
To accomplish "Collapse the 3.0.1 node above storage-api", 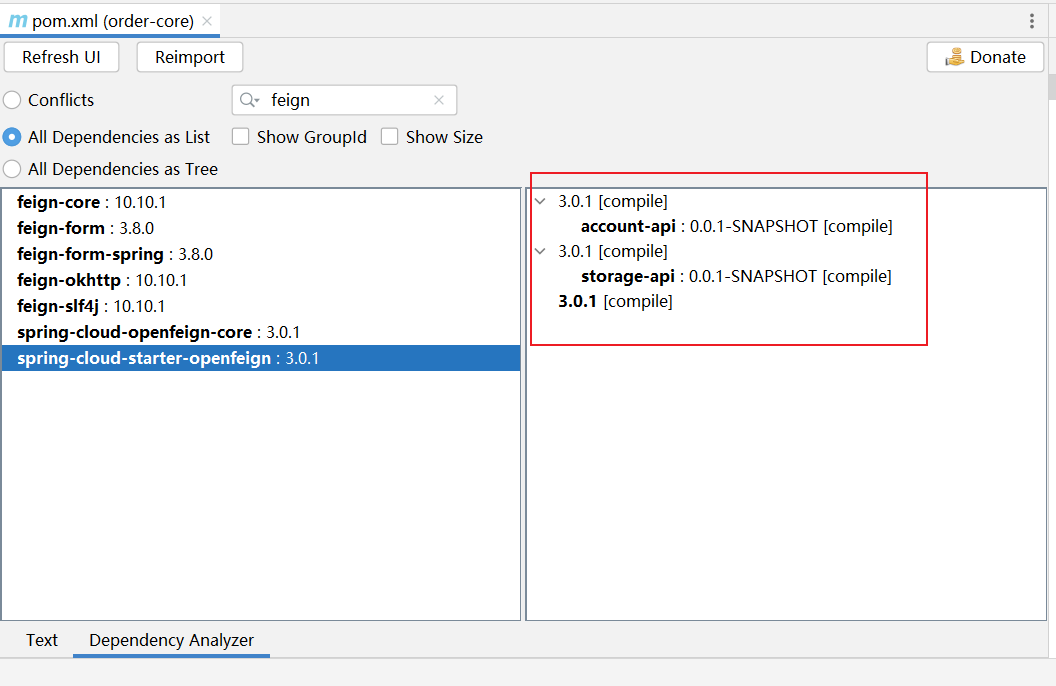I will (540, 251).
